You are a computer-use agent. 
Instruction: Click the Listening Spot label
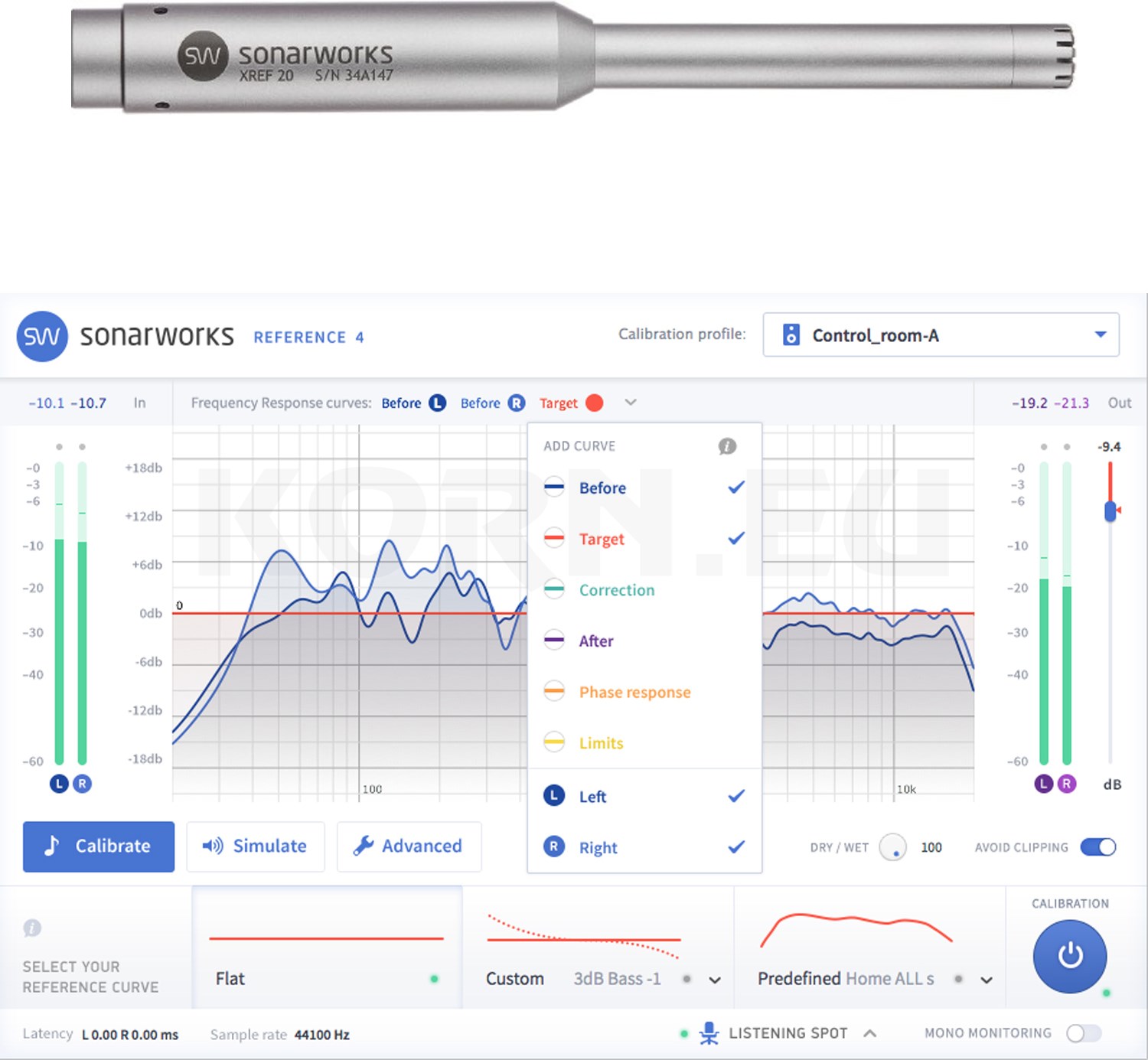click(788, 1033)
